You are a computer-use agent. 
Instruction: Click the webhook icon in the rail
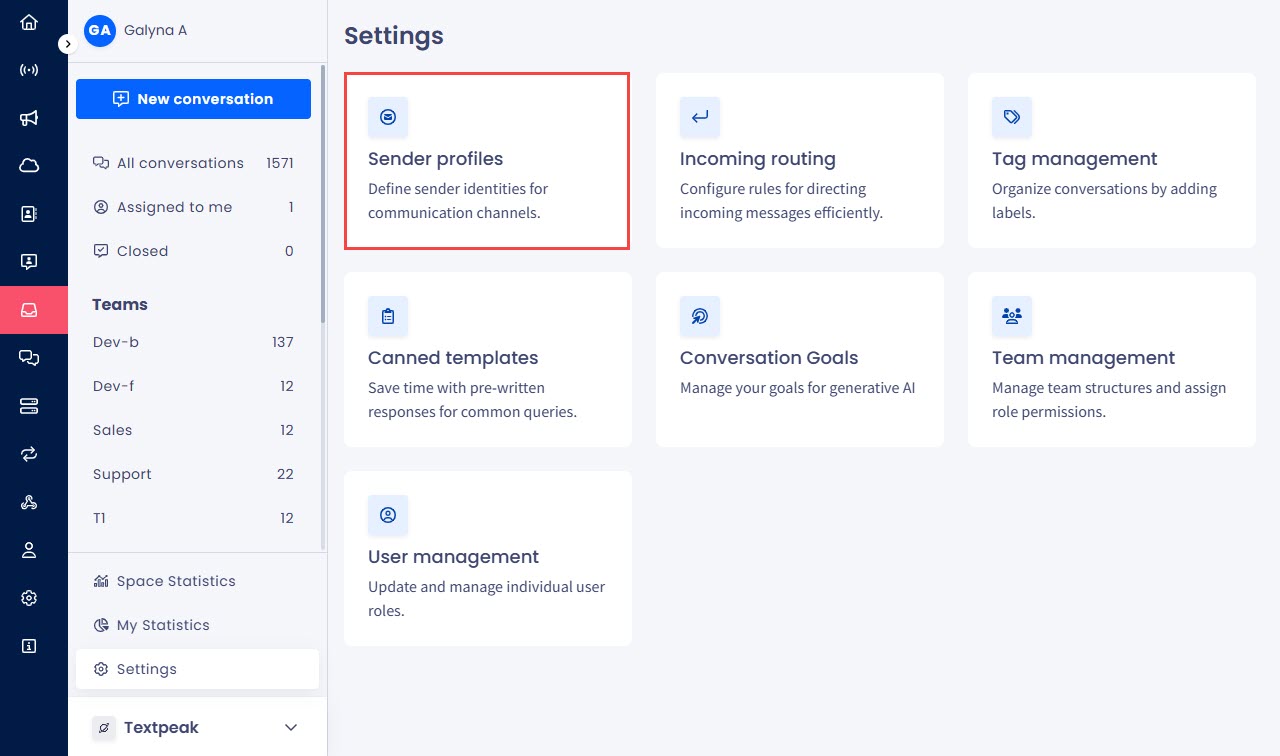click(29, 502)
